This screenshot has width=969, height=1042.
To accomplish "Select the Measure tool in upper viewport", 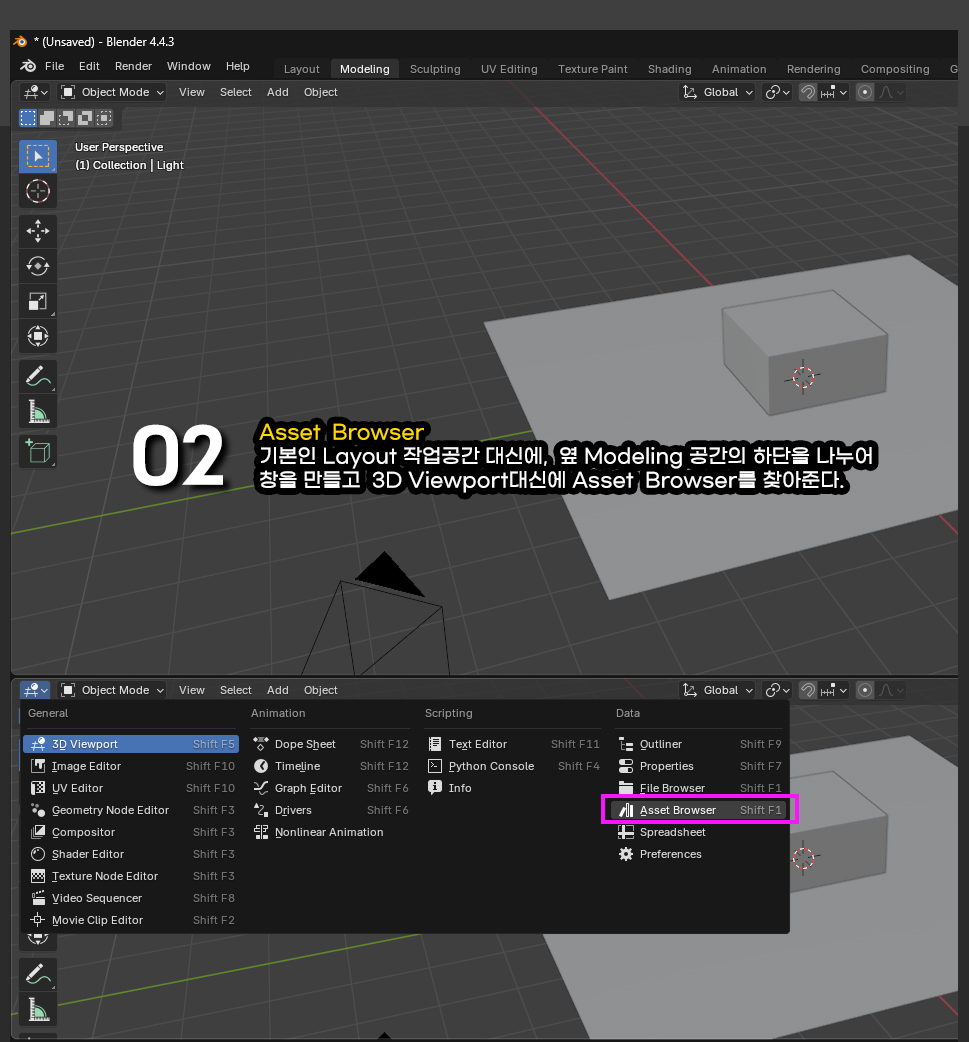I will (x=38, y=412).
